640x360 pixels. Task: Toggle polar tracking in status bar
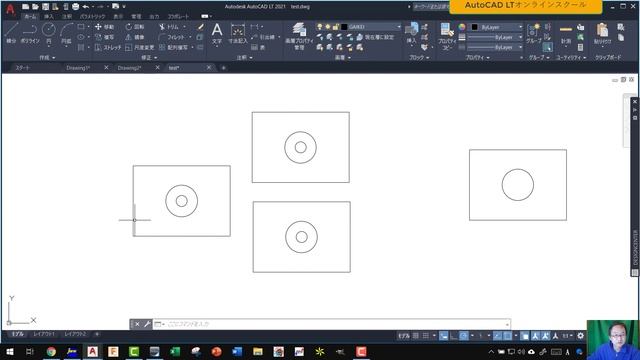pos(464,336)
